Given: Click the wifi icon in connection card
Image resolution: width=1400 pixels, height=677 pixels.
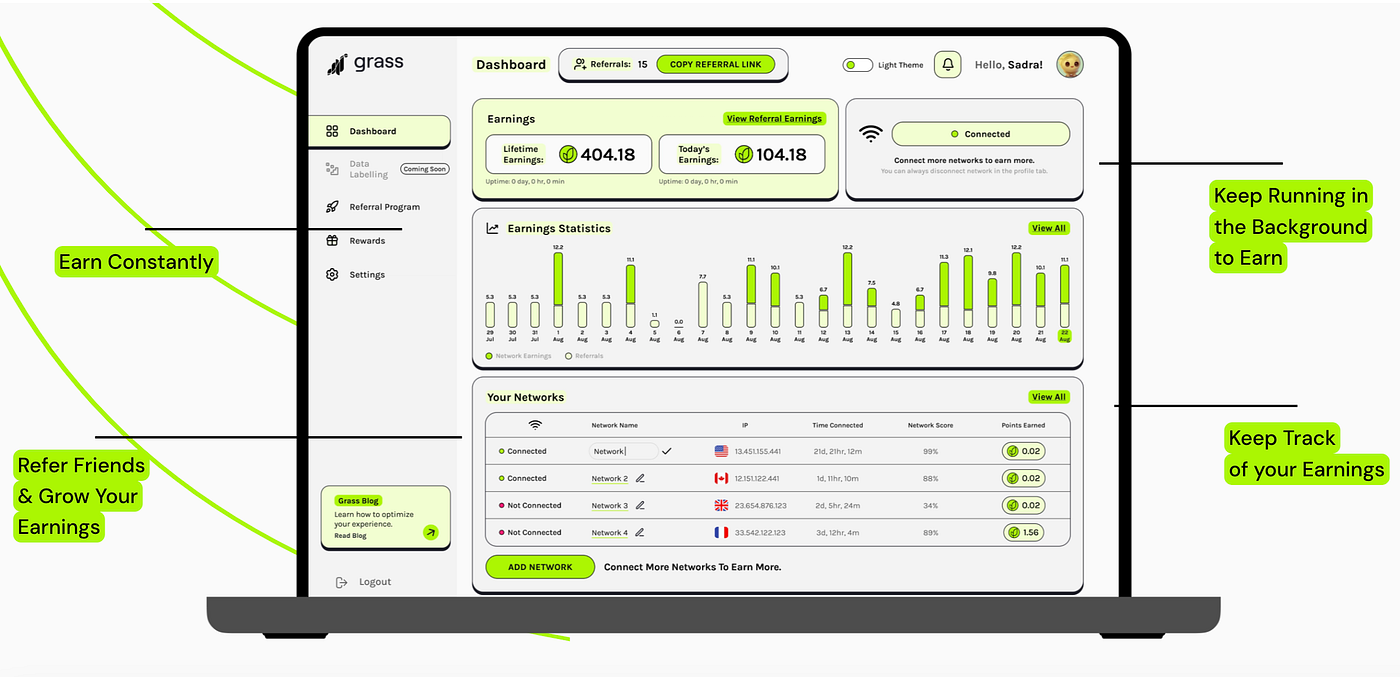Looking at the screenshot, I should pos(871,134).
